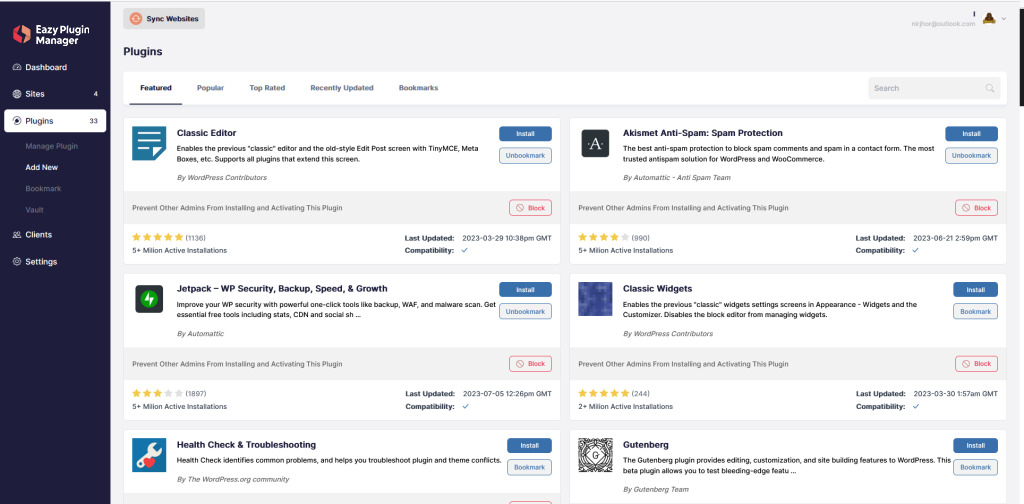The image size is (1024, 504).
Task: Click Akismet compatibility checkmark
Action: [916, 250]
